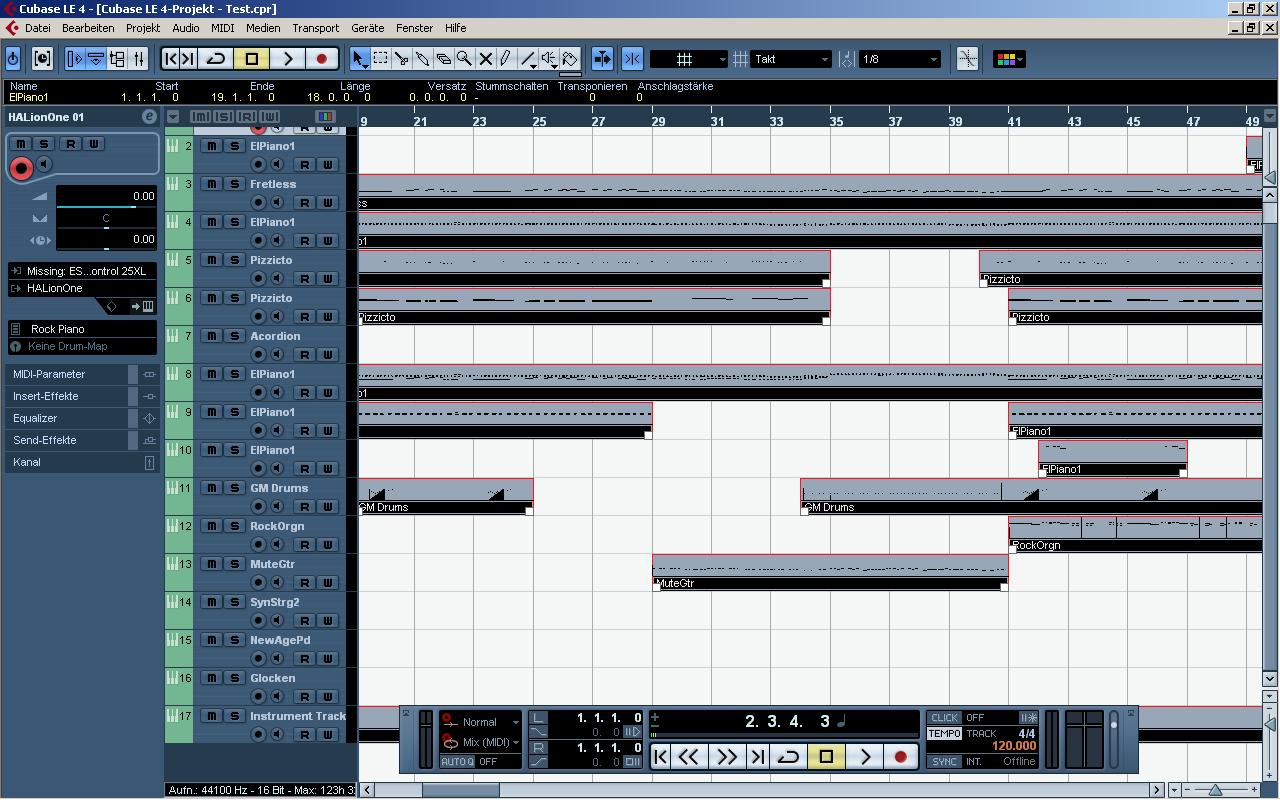Open the Pool window icon
Screen dimensions: 1280x800
[117, 59]
